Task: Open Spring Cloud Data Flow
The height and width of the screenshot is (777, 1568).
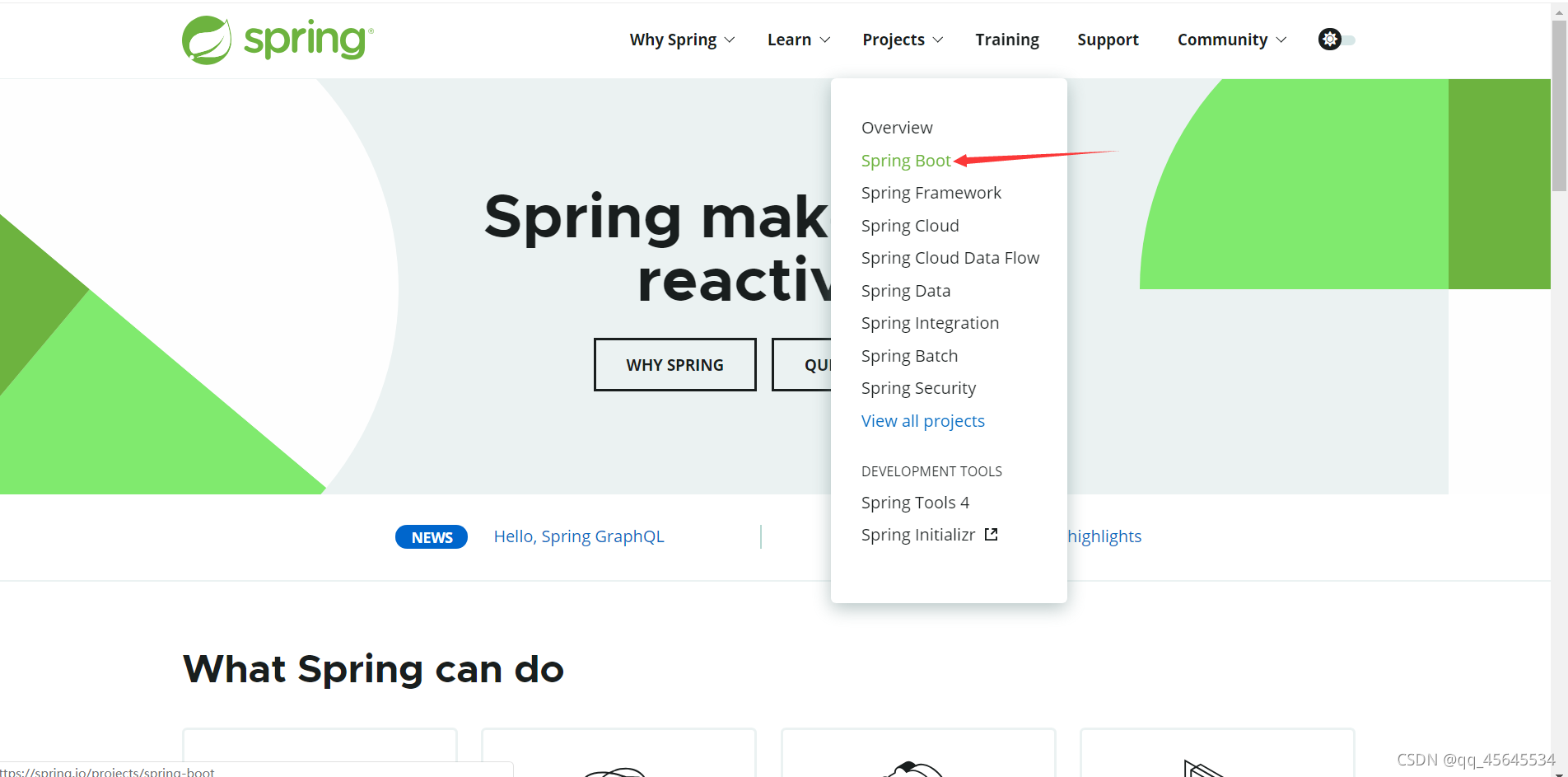Action: point(950,258)
